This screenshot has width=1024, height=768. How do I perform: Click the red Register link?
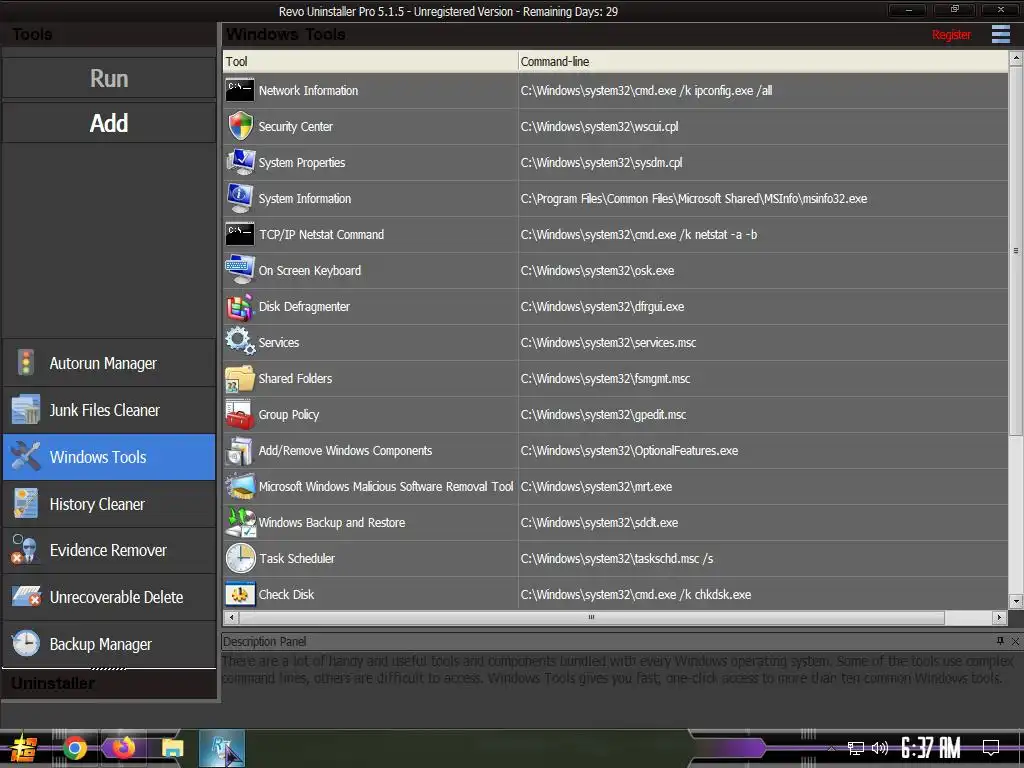(x=951, y=35)
